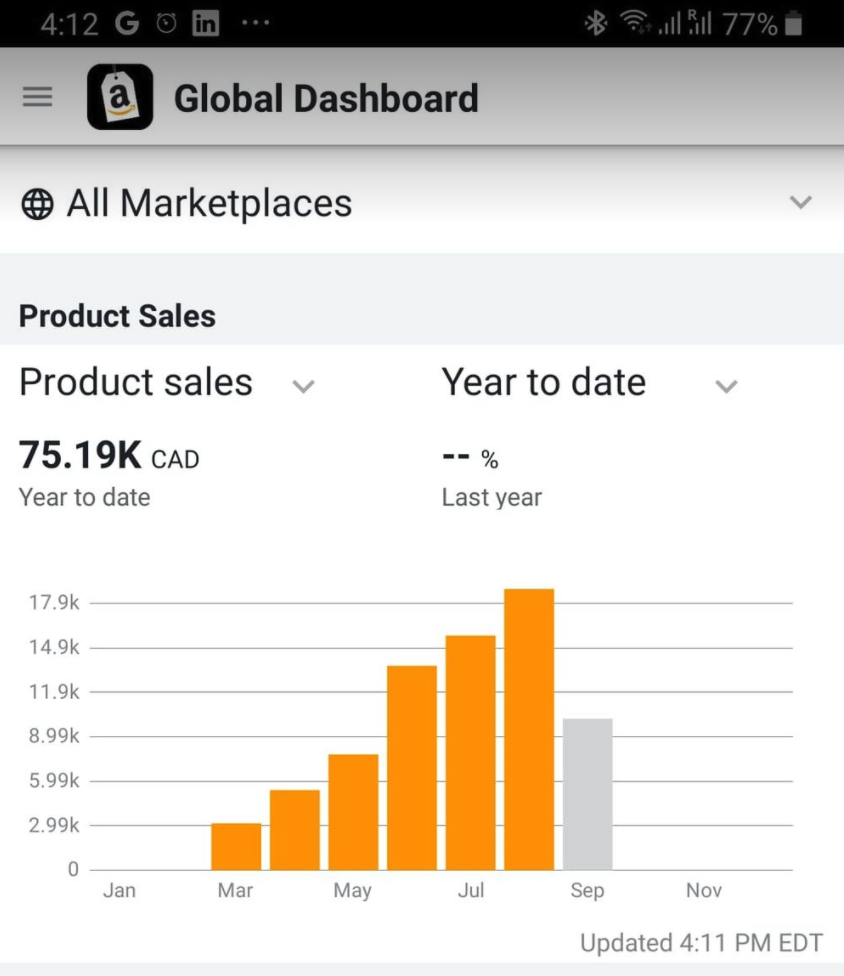This screenshot has width=844, height=976.
Task: Open the Year to date range dropdown
Action: click(726, 387)
